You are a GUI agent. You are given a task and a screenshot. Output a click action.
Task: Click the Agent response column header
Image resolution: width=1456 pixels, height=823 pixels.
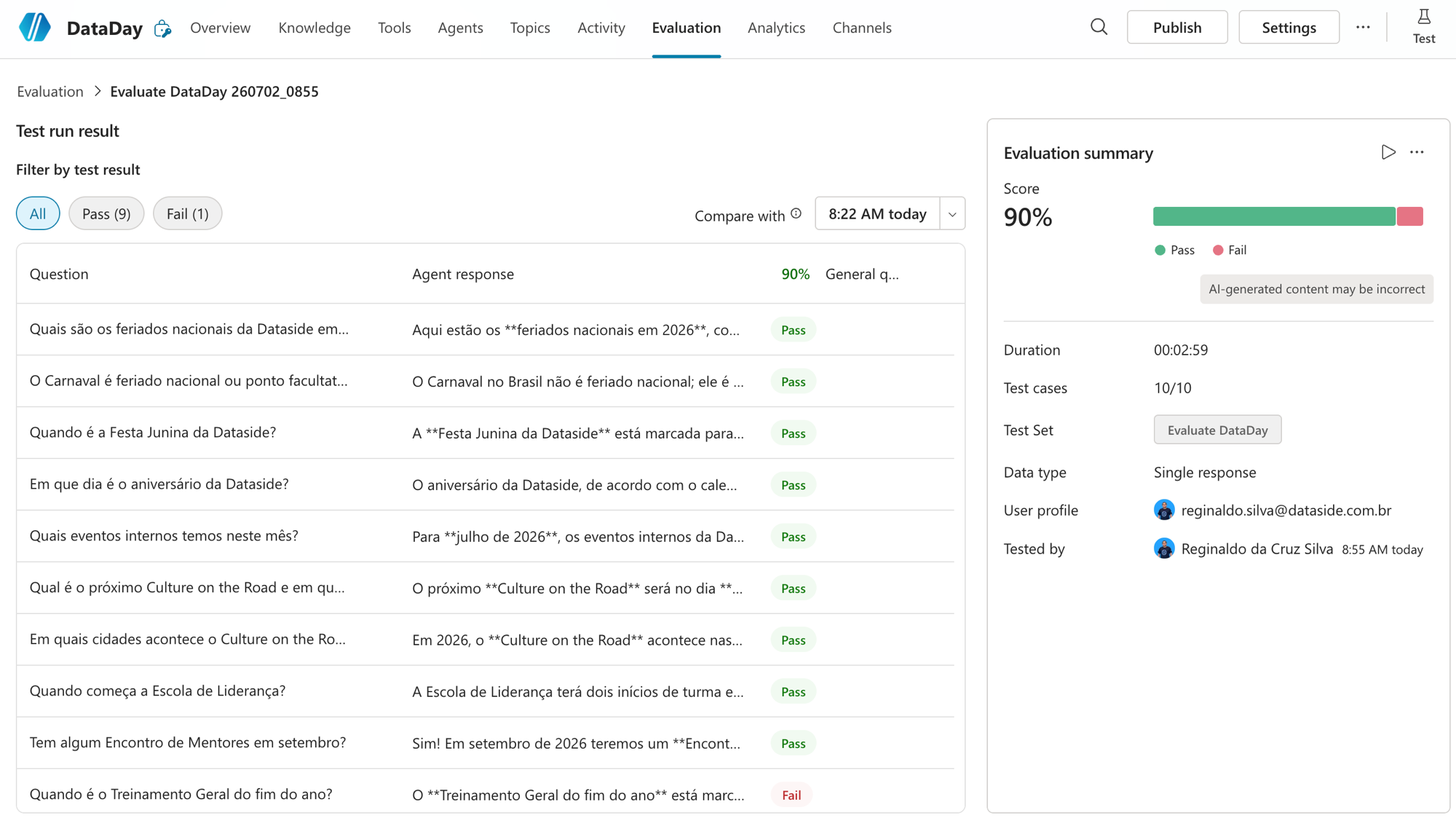coord(463,274)
